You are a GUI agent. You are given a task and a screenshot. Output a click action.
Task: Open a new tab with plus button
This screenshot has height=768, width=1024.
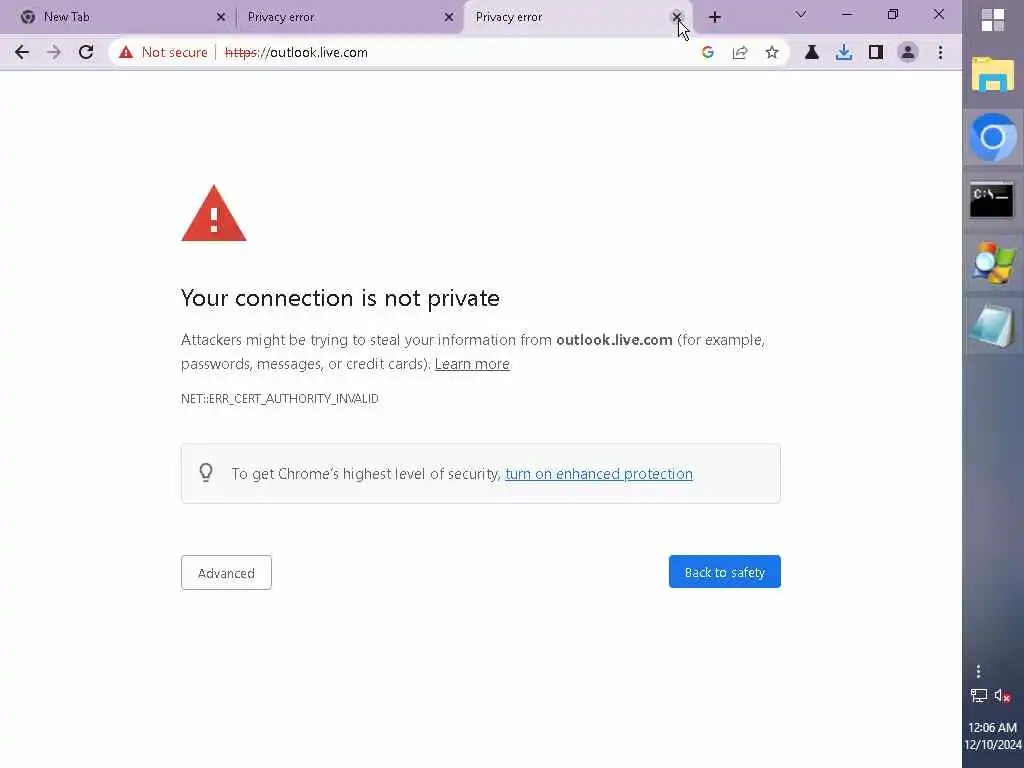(x=715, y=17)
